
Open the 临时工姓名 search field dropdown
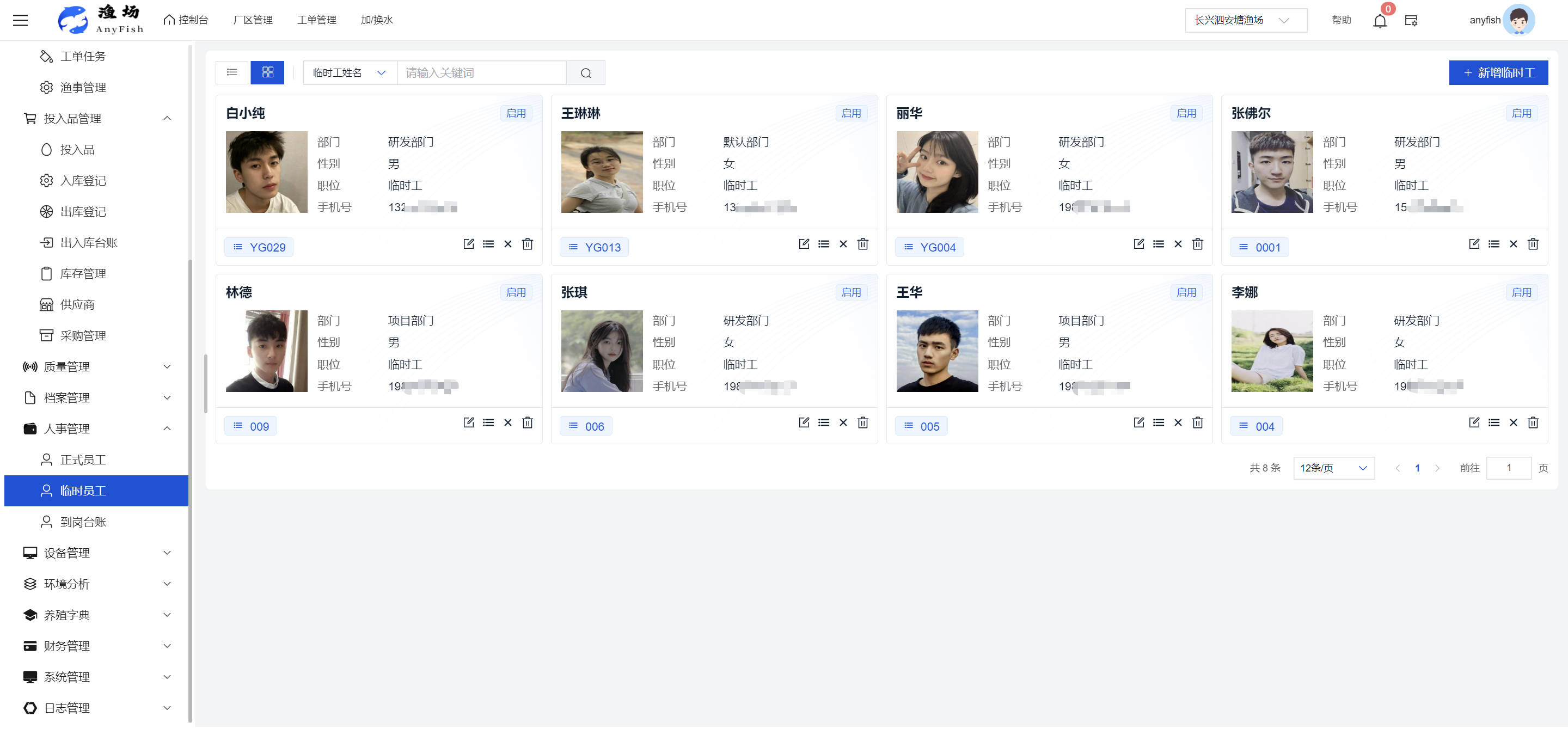(350, 73)
